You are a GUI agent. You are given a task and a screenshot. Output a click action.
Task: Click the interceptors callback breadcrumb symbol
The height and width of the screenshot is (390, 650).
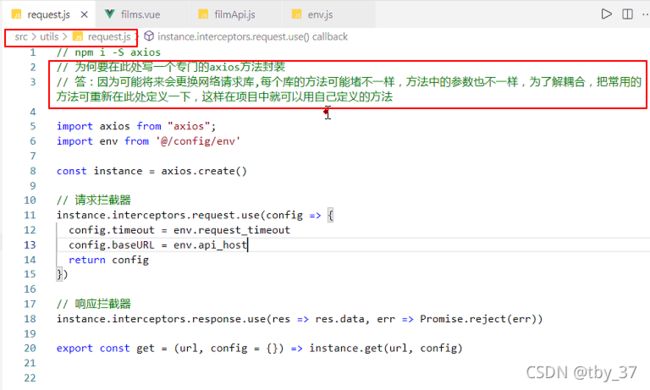pyautogui.click(x=252, y=37)
